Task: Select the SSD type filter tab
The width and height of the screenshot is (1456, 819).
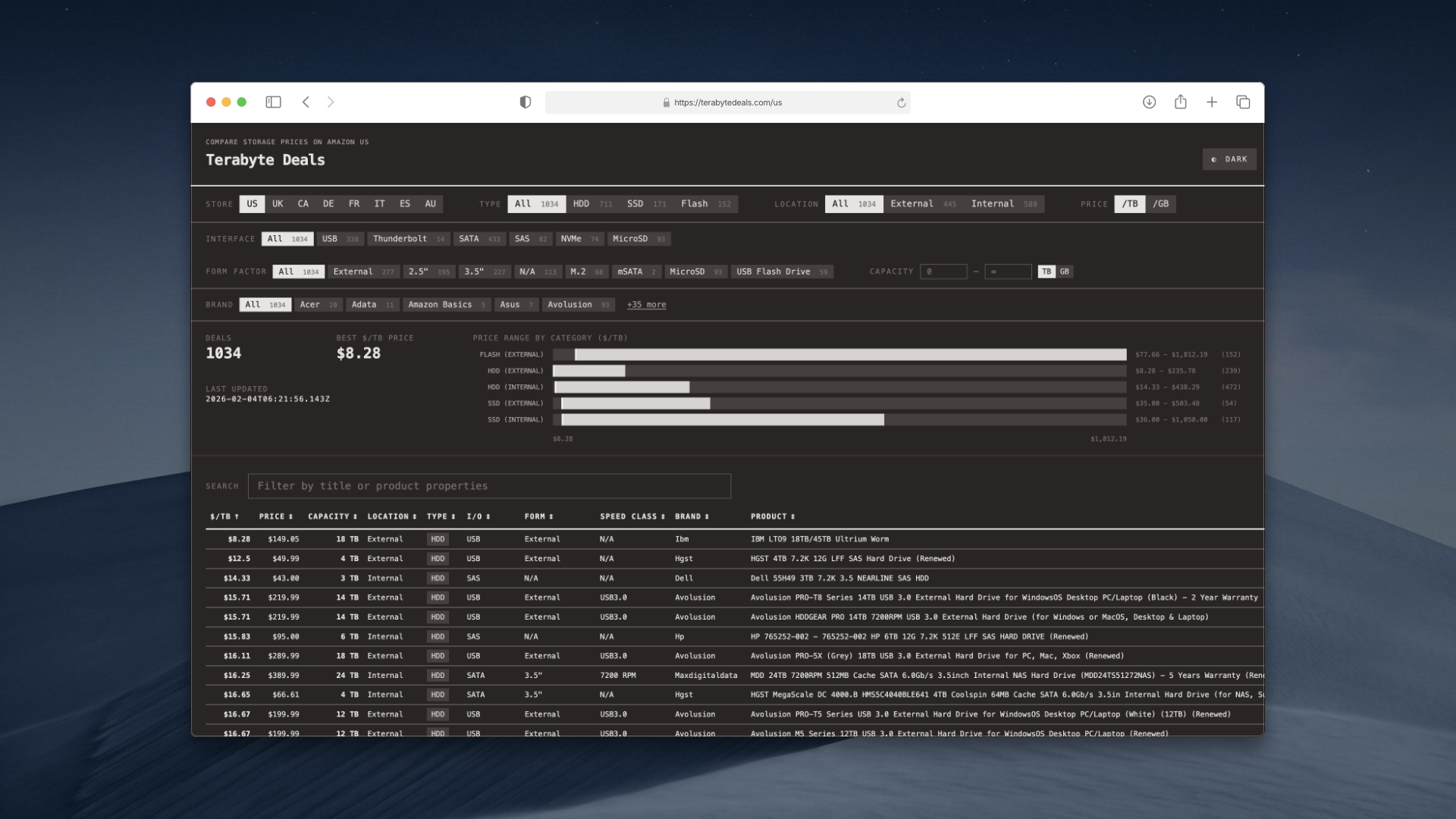Action: [x=635, y=203]
